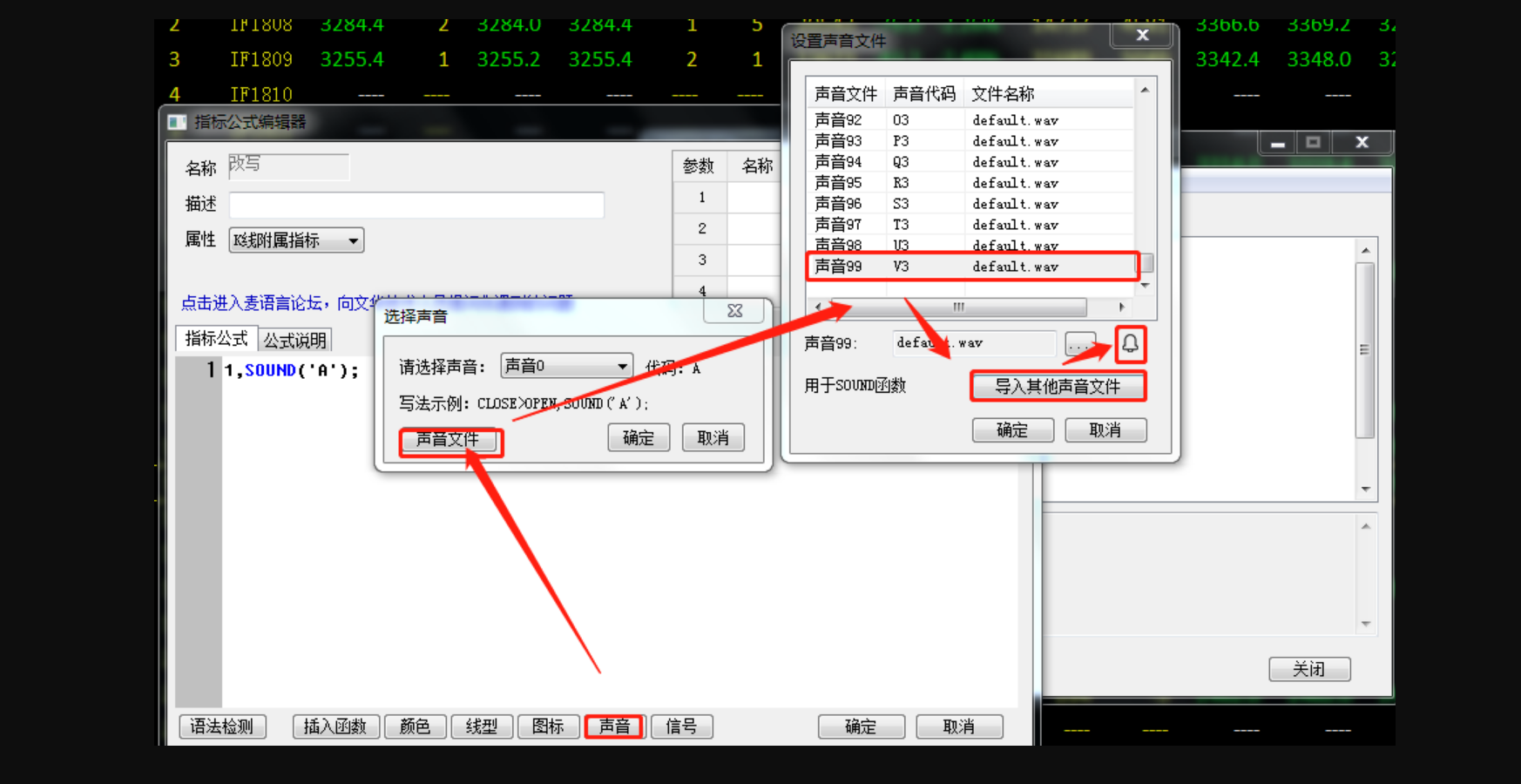Click the '...' browse button for 声音99
The height and width of the screenshot is (784, 1521).
tap(1080, 344)
